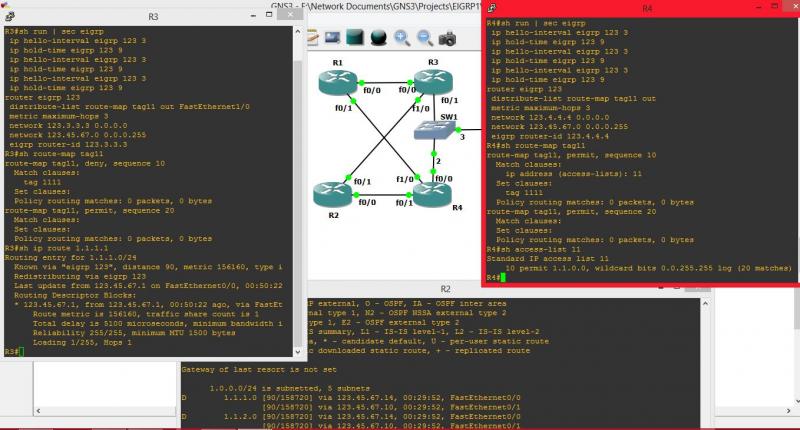Click the GNS3 horizontal scrollbar right arrow
Viewport: 800px width, 430px height.
pyautogui.click(x=788, y=411)
